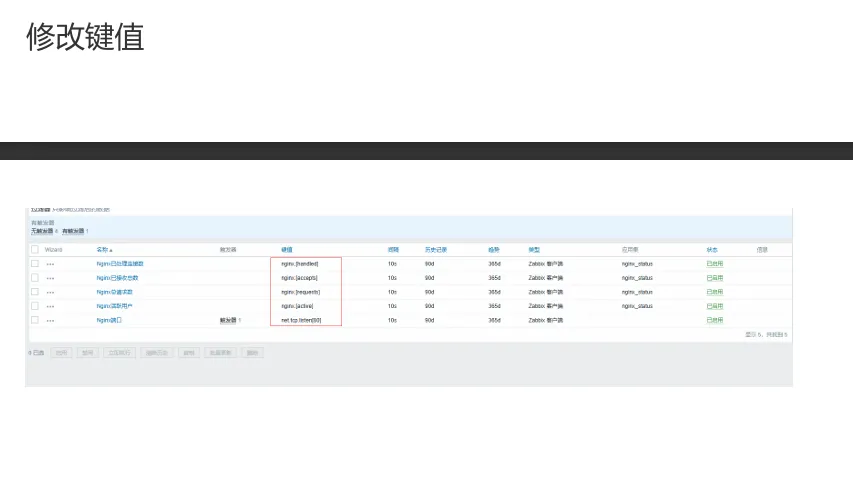Tick the select-all checkbox in table header
Image resolution: width=853 pixels, height=485 pixels.
35,249
